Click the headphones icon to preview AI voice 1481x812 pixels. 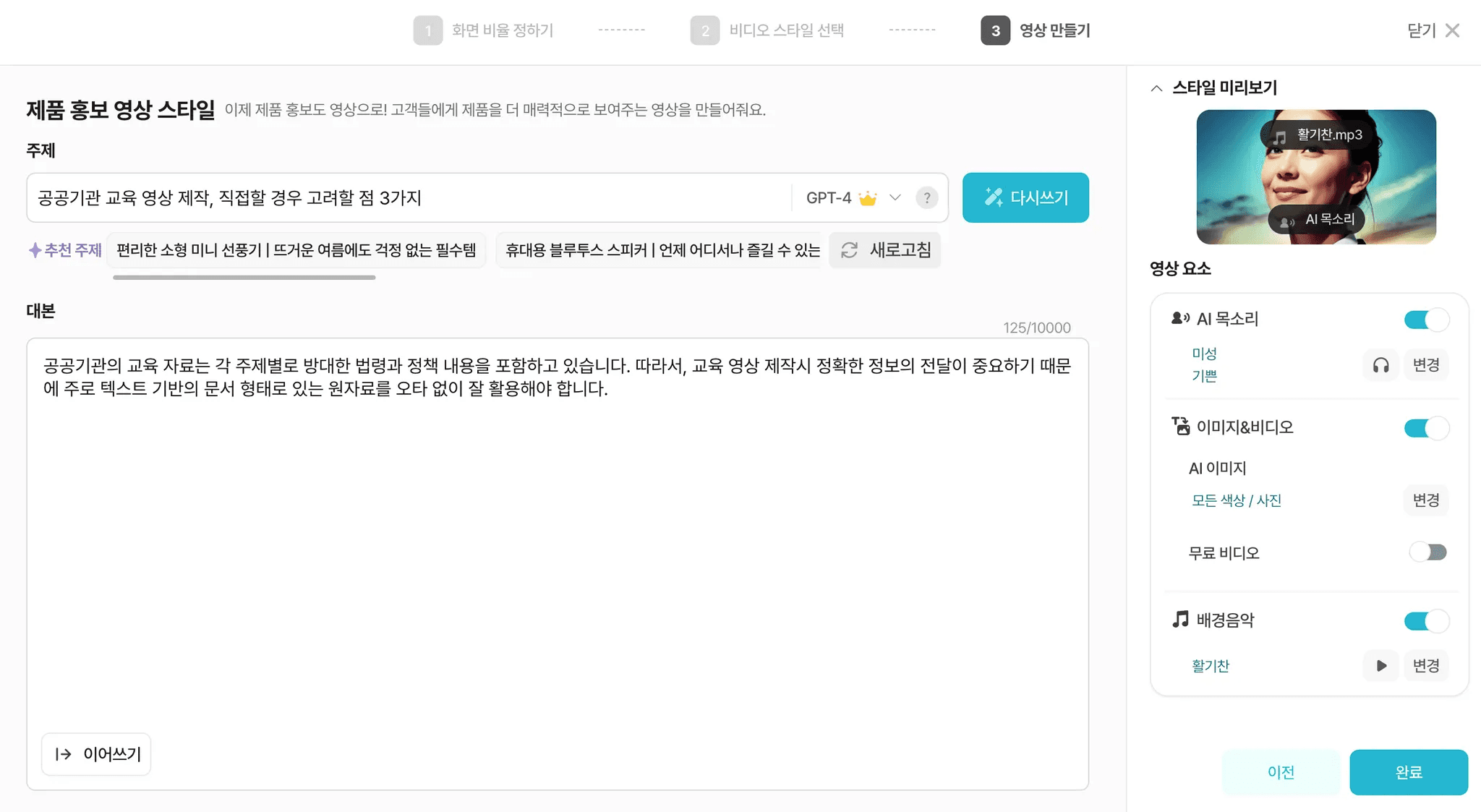tap(1380, 364)
